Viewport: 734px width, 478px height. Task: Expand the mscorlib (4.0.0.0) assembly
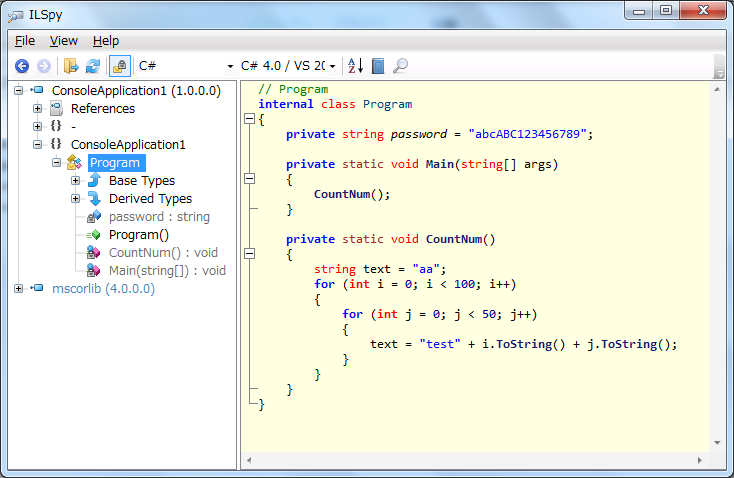tap(18, 288)
